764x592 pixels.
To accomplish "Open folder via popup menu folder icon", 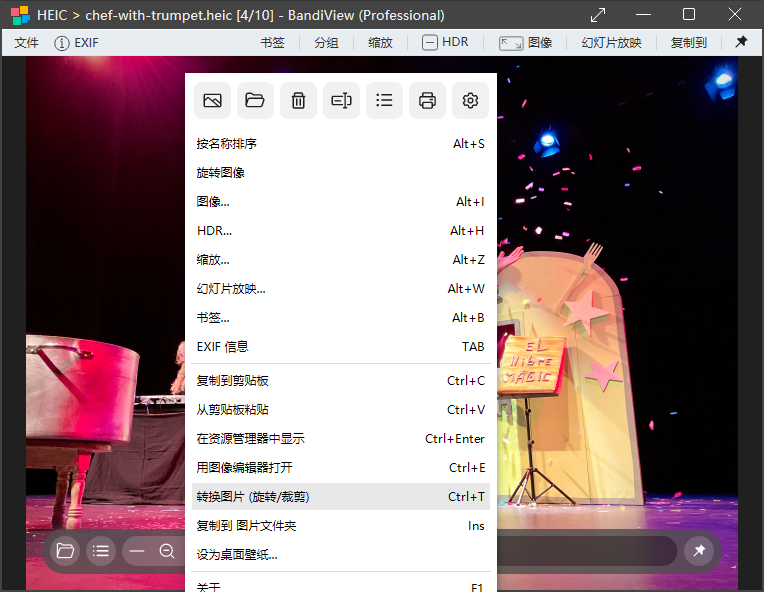I will point(255,100).
